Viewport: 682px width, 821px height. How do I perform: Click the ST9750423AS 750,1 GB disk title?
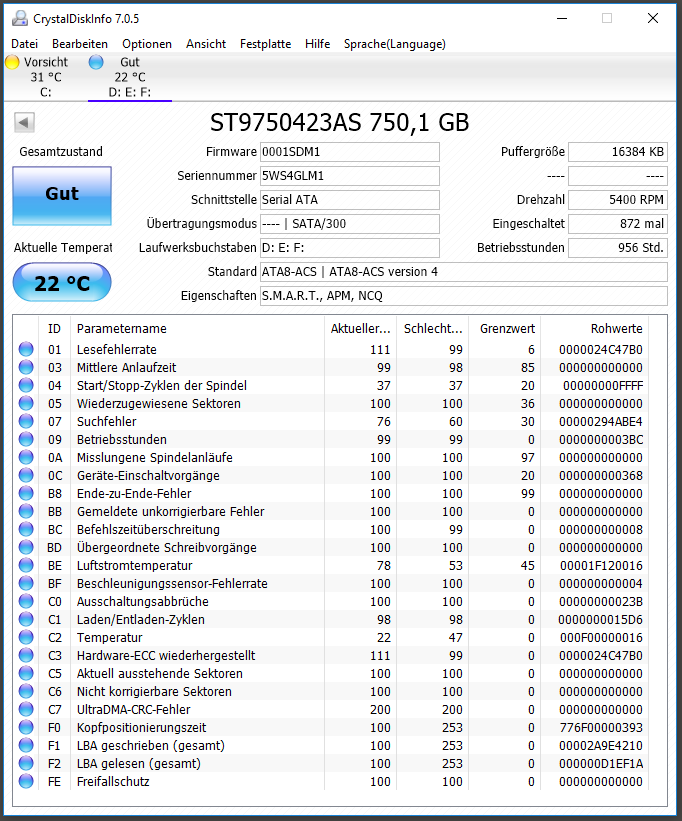(339, 123)
